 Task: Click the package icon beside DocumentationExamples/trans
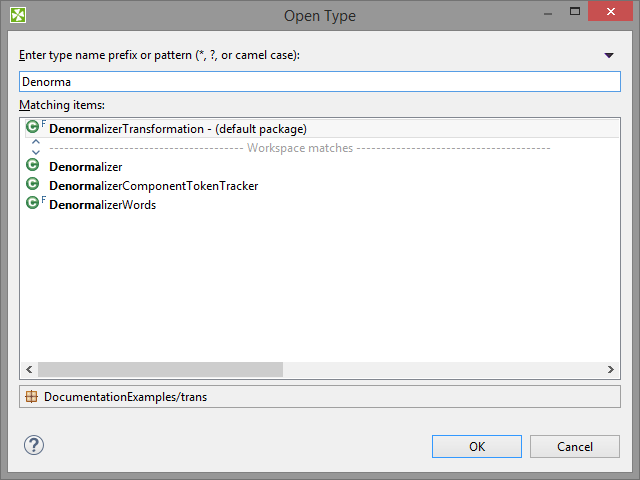(32, 397)
